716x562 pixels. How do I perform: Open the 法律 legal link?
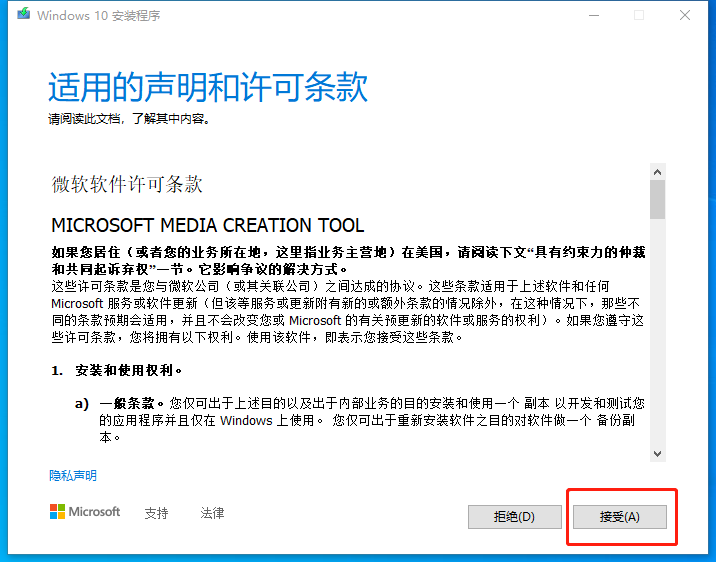coord(212,513)
